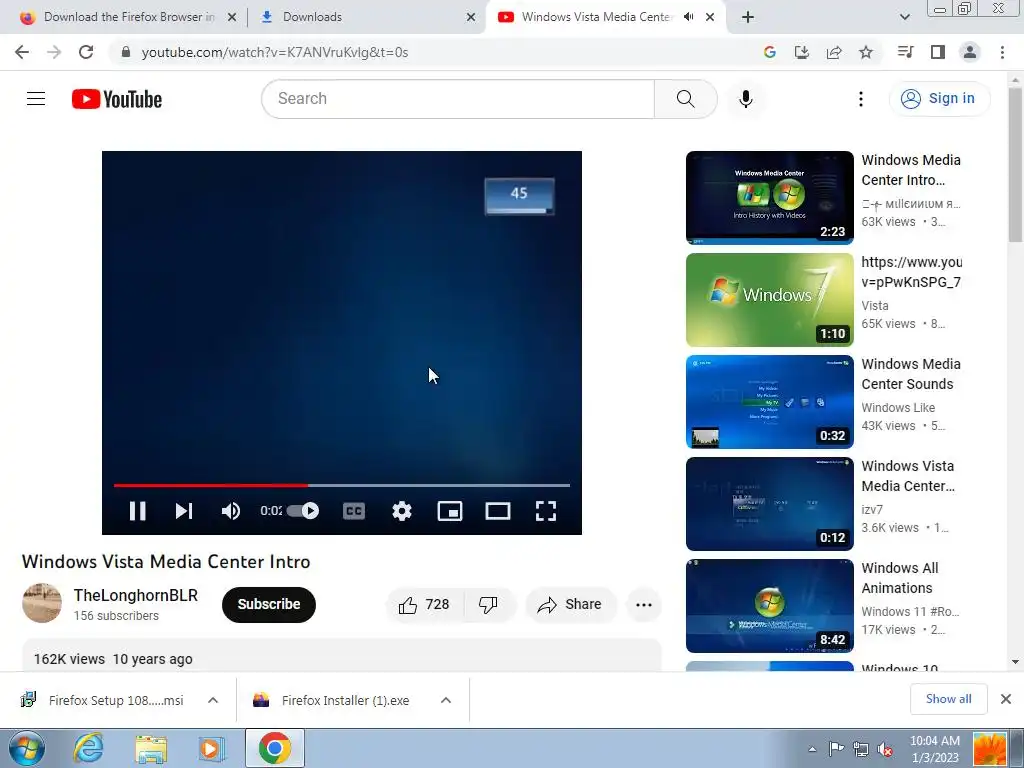1024x768 pixels.
Task: Launch Windows Media Player from taskbar
Action: coord(212,748)
